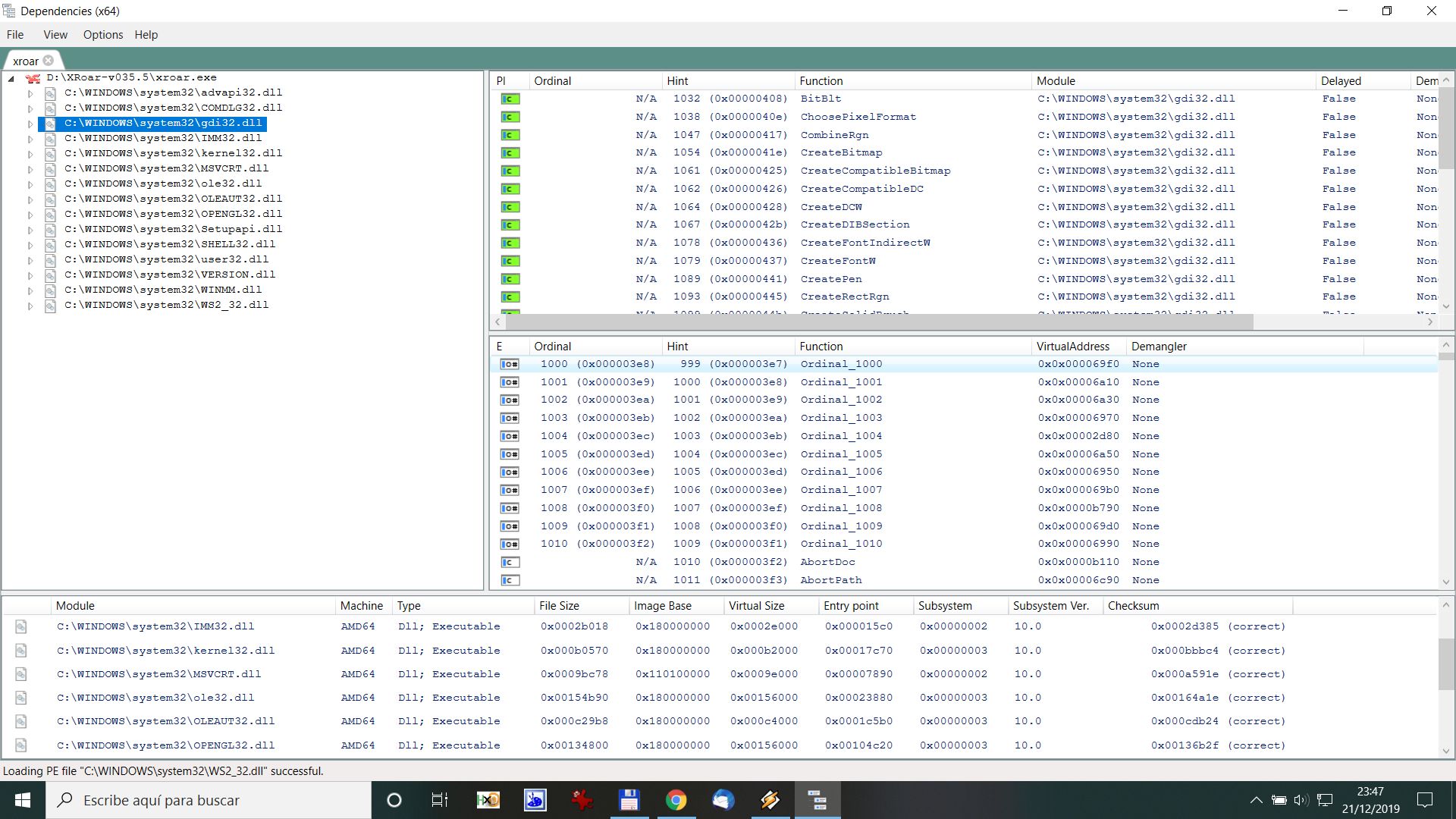This screenshot has width=1456, height=819.
Task: Expand the advapi32.dll tree node
Action: pyautogui.click(x=30, y=92)
